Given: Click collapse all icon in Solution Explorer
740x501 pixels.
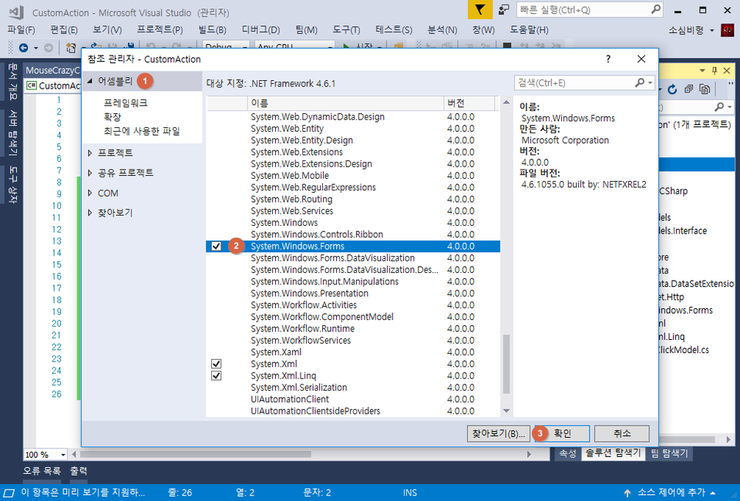Looking at the screenshot, I should [689, 89].
